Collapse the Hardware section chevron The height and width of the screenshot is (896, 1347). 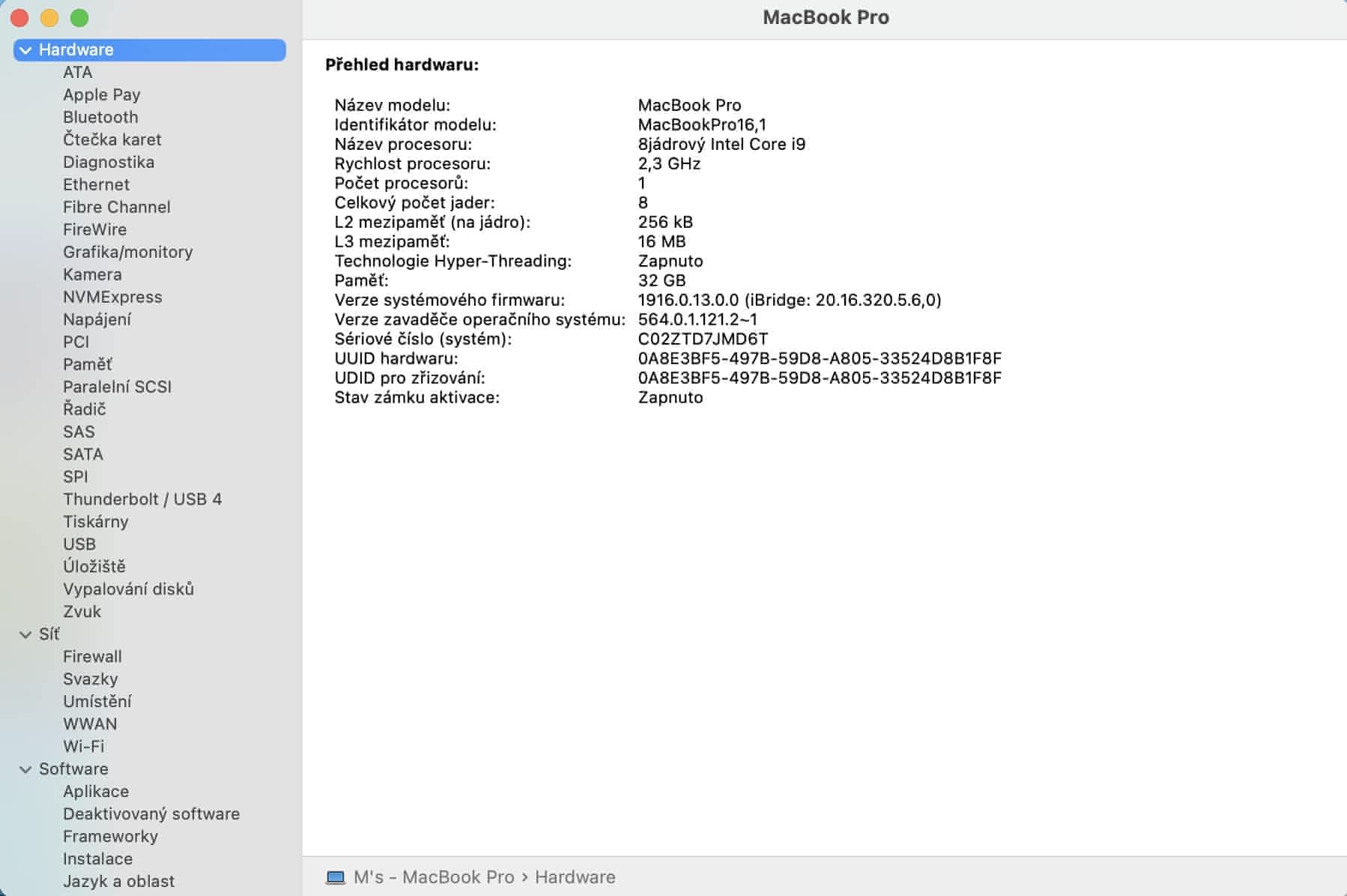(x=25, y=50)
